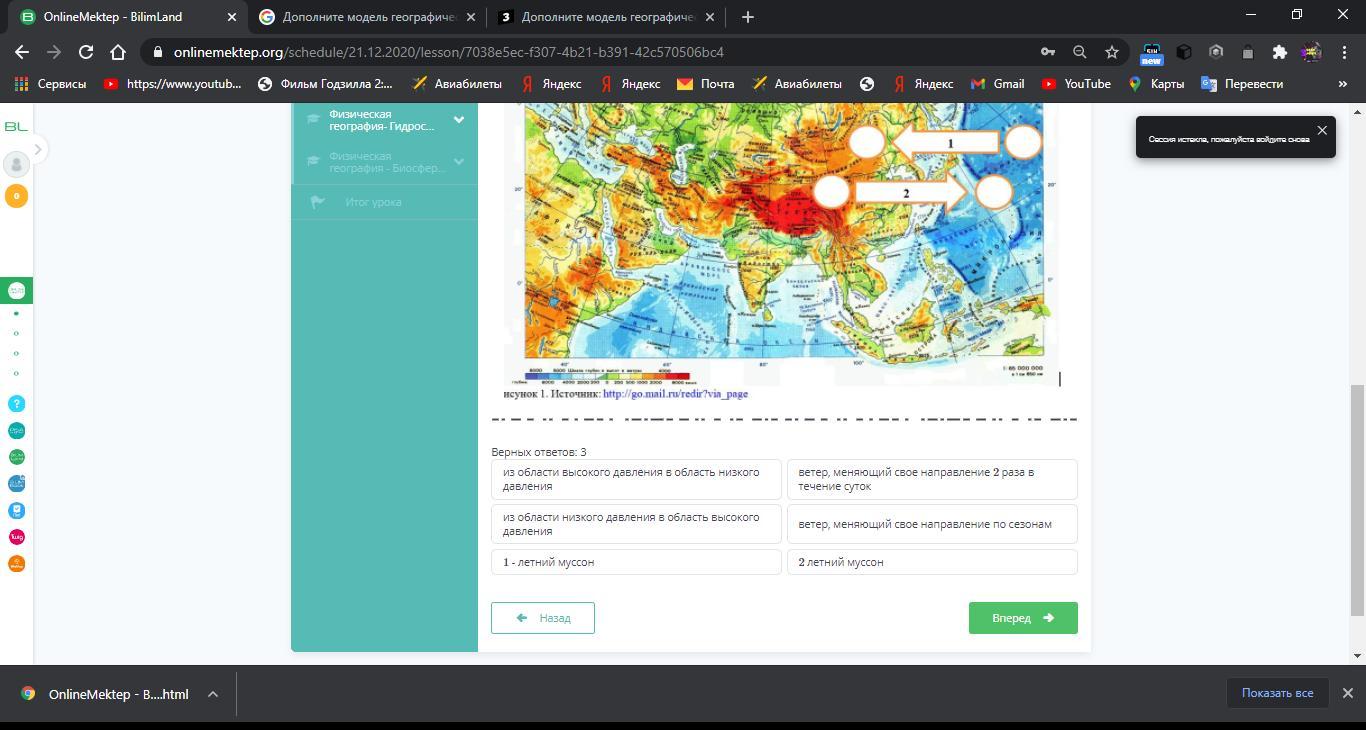Click the green 'Вперед' button

(x=1022, y=618)
